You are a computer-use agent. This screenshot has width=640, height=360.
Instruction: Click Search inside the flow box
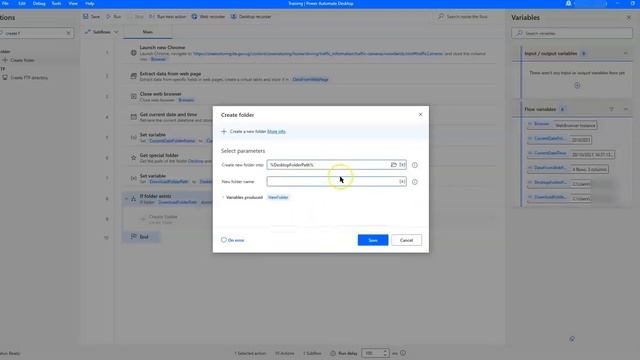tap(467, 17)
